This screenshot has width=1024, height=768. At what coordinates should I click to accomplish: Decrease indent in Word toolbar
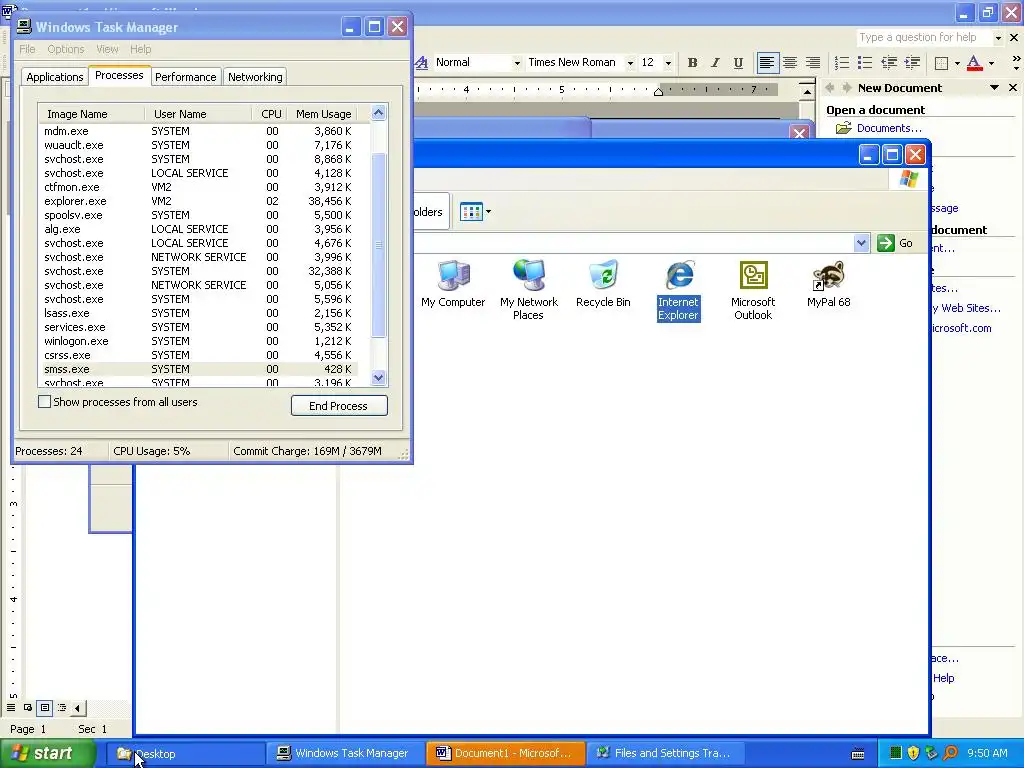point(889,63)
